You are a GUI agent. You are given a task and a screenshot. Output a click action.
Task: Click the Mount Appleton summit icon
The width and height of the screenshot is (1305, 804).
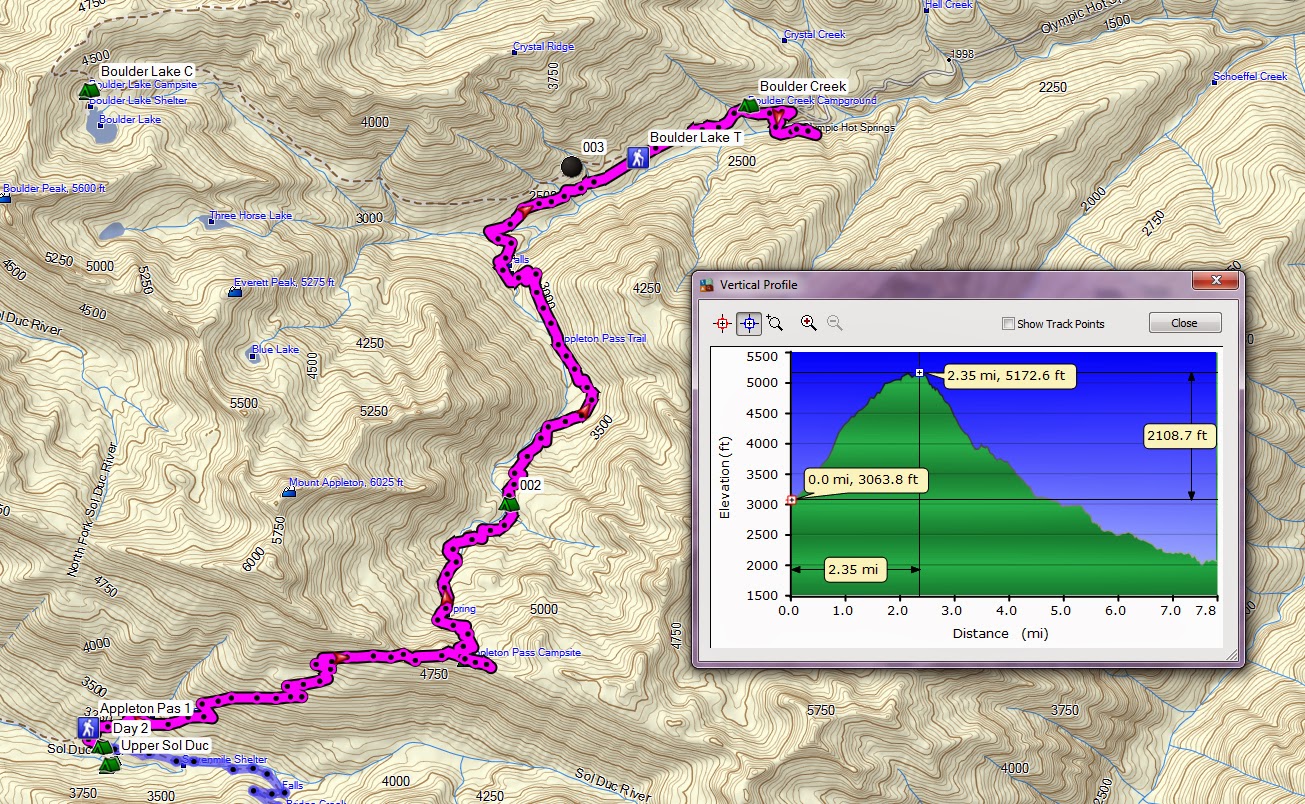(288, 492)
